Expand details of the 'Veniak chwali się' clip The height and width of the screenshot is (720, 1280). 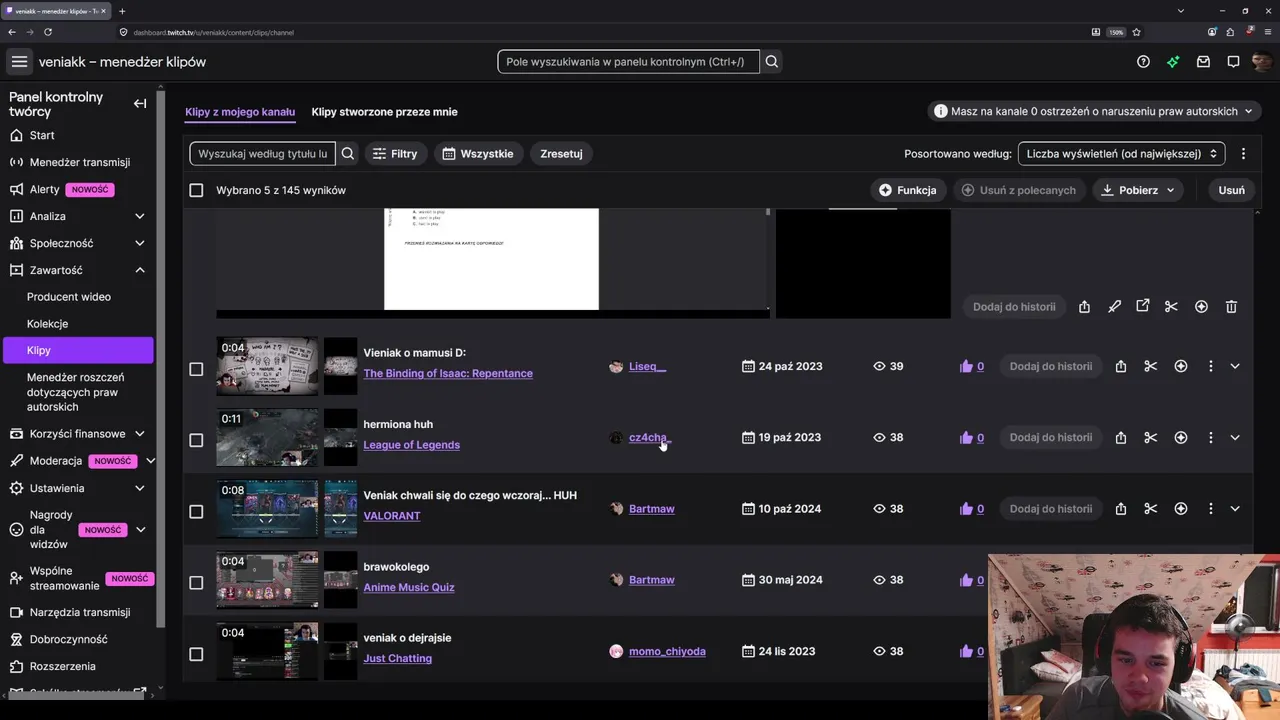click(x=1235, y=509)
